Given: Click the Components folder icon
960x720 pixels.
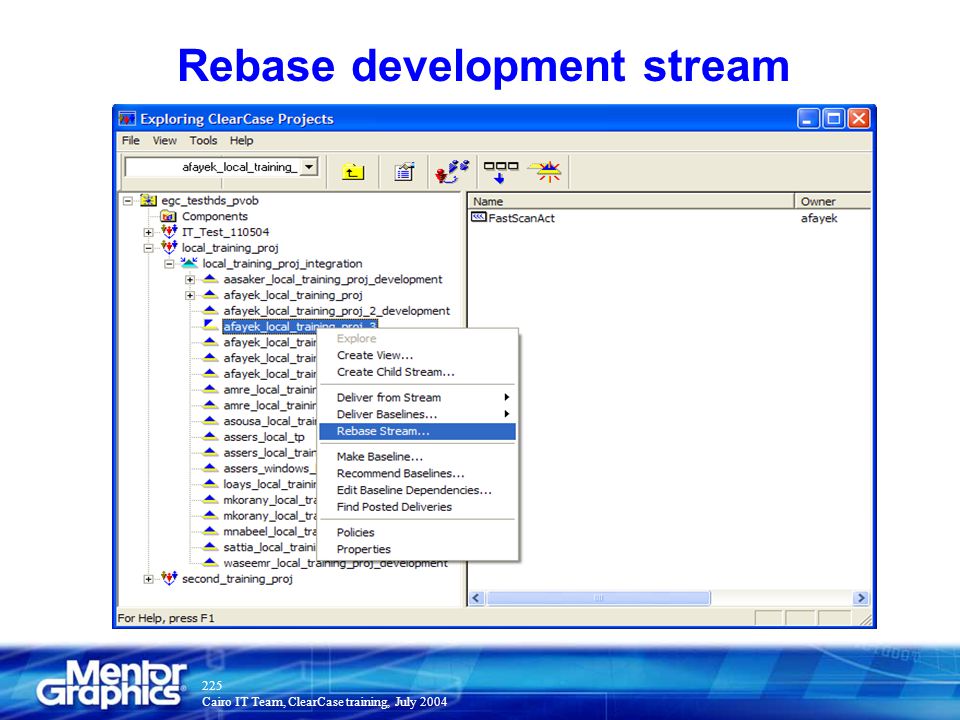Looking at the screenshot, I should pos(168,216).
